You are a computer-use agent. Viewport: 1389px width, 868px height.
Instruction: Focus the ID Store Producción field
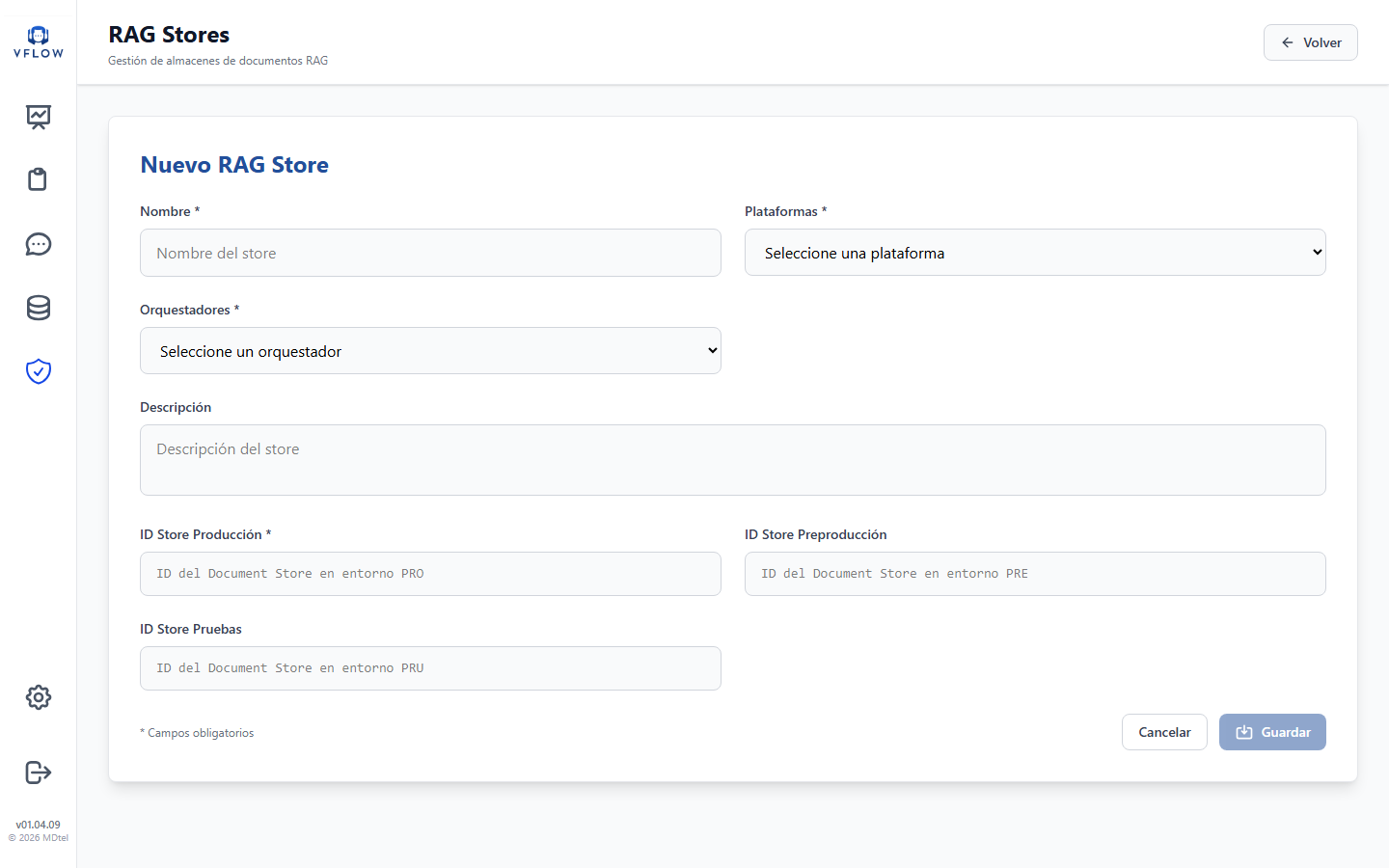[430, 574]
